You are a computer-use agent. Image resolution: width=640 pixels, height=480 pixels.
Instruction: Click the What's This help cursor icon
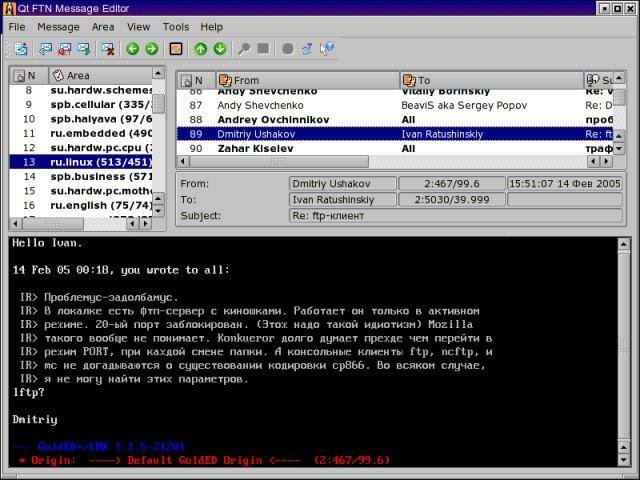(x=327, y=49)
